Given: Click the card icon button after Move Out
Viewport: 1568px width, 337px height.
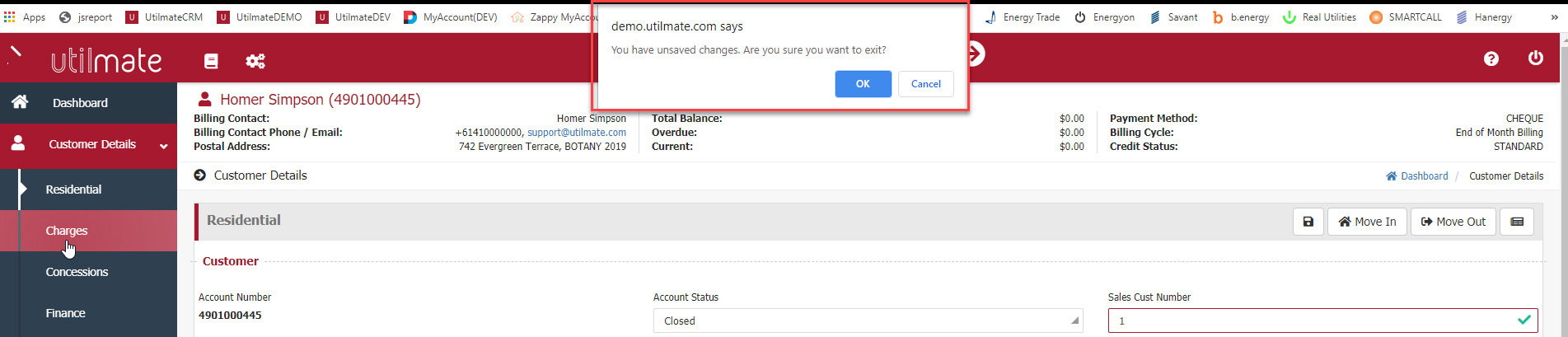Looking at the screenshot, I should (x=1517, y=222).
